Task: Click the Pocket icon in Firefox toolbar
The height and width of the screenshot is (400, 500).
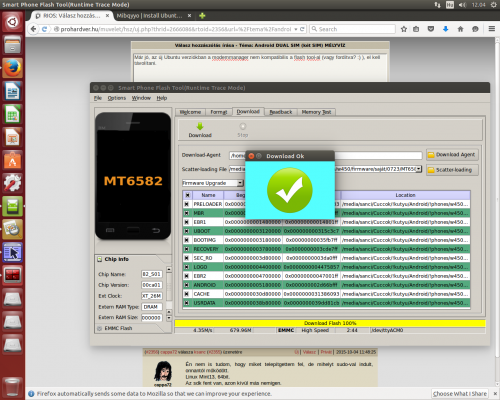Action: [x=431, y=29]
